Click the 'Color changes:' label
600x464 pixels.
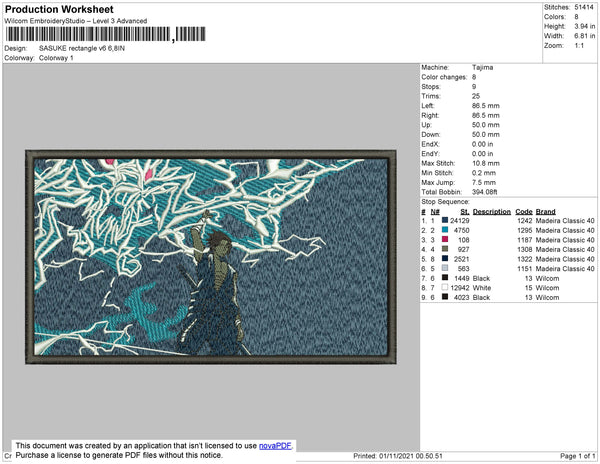tap(444, 77)
